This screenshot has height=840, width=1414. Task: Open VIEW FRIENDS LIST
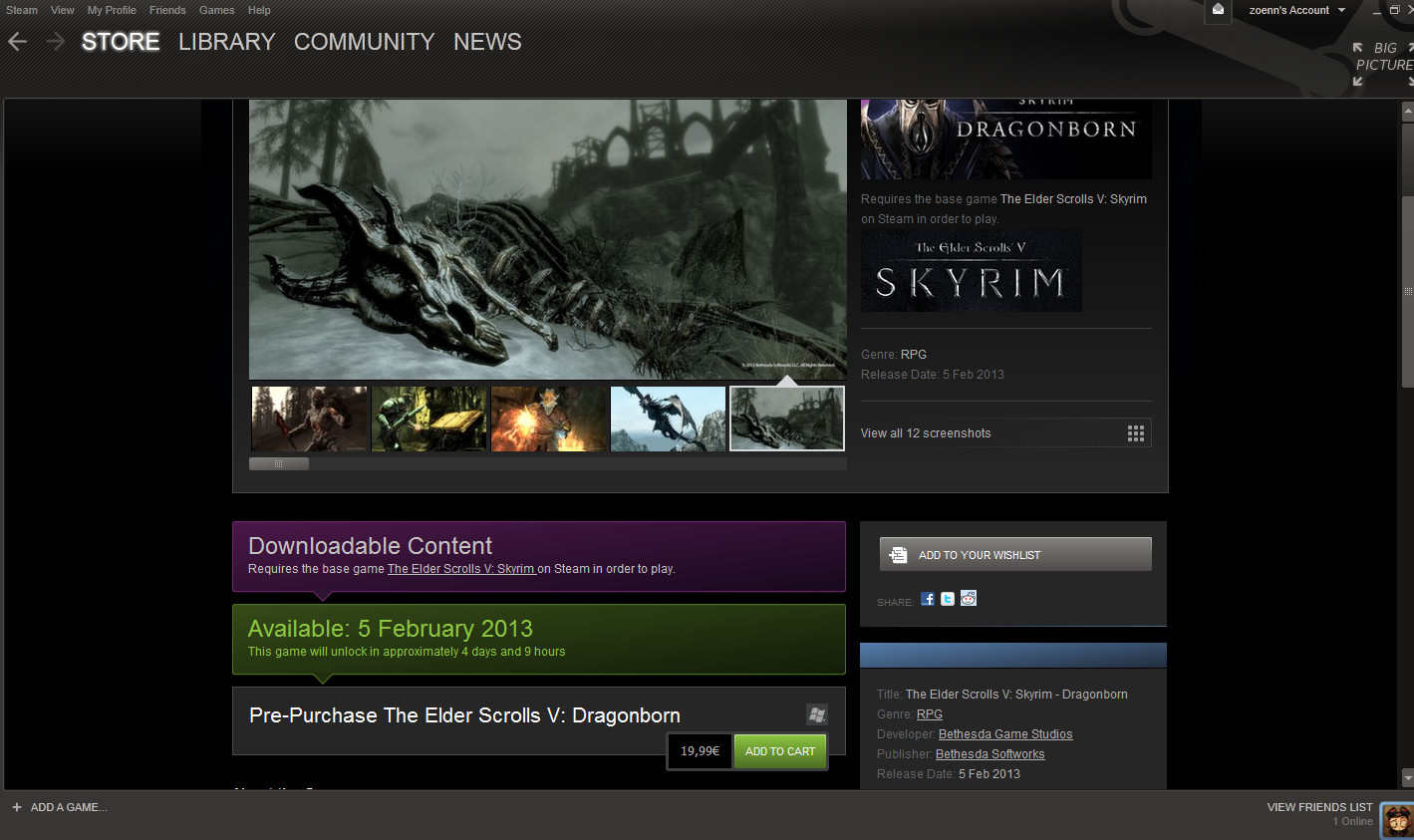coord(1319,807)
